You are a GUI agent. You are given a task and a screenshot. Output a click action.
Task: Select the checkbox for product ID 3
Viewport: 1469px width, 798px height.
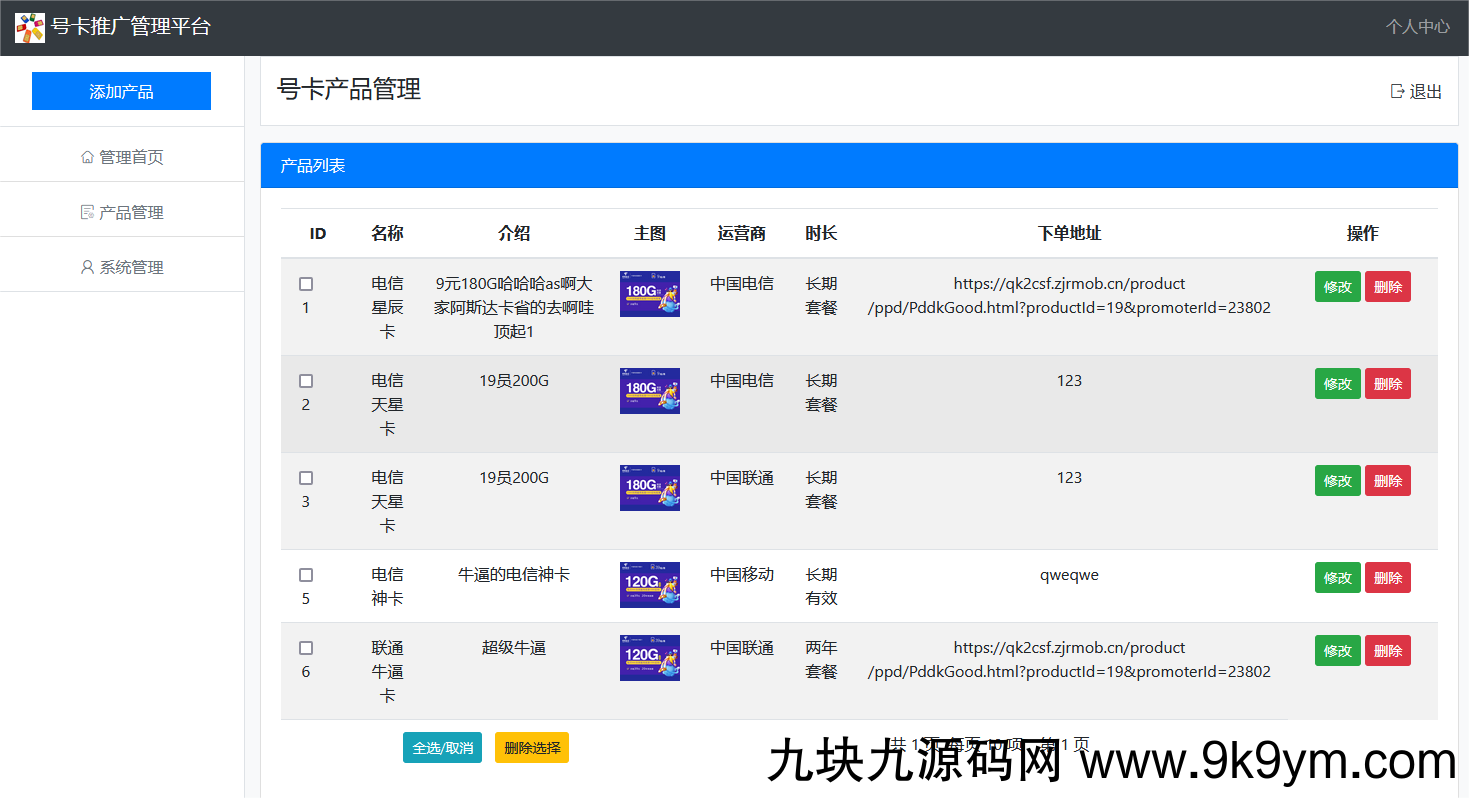[x=306, y=478]
